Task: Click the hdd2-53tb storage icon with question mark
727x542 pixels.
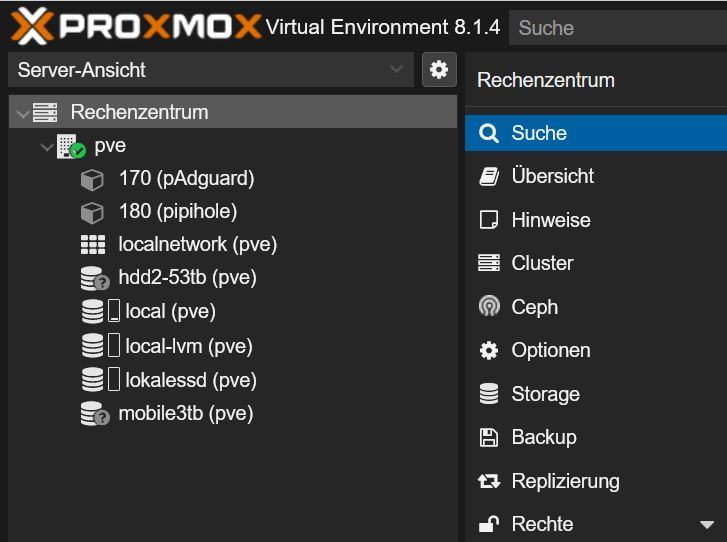Action: click(95, 278)
